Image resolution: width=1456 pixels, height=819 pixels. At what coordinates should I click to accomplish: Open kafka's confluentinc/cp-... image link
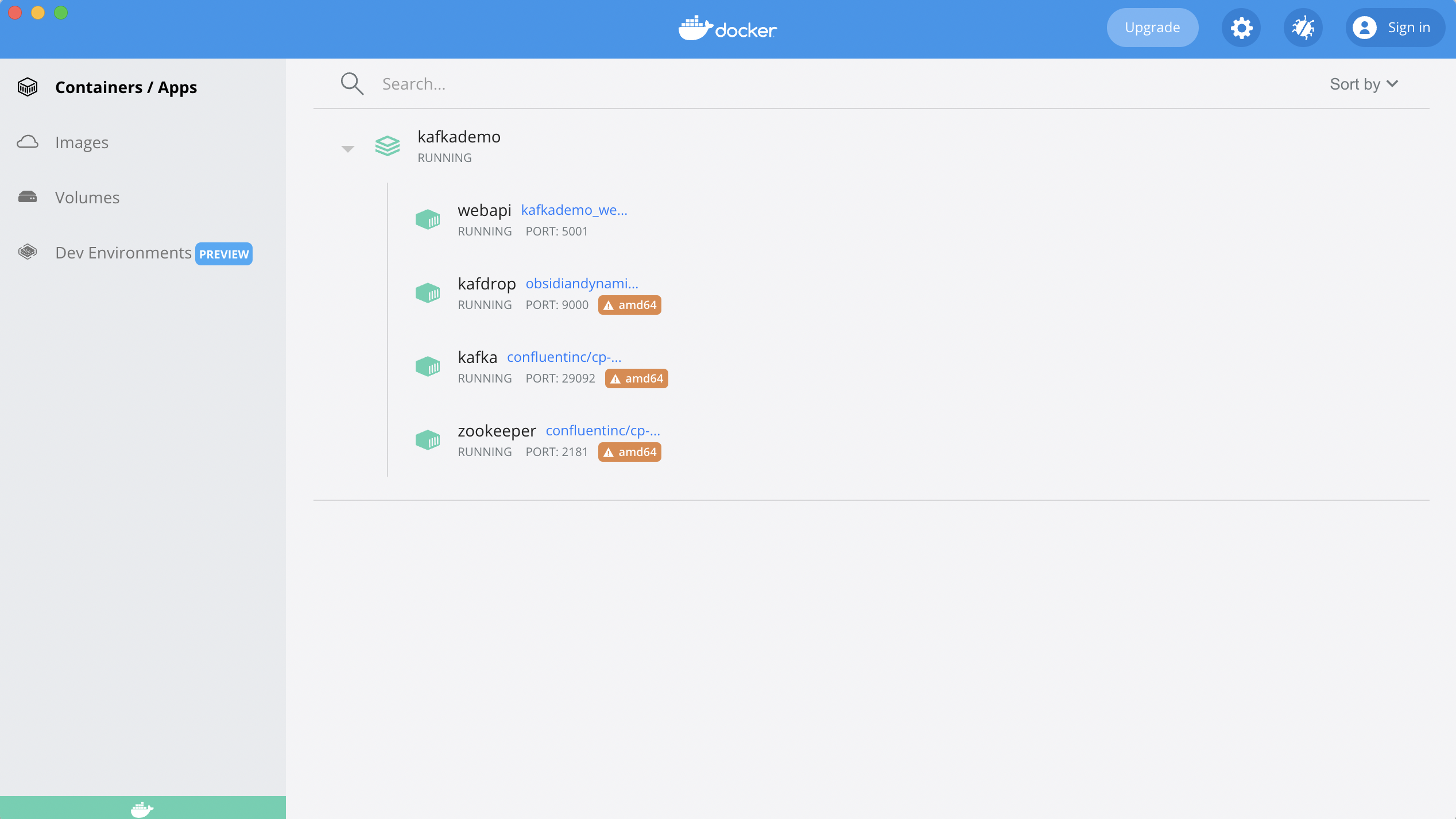click(564, 357)
